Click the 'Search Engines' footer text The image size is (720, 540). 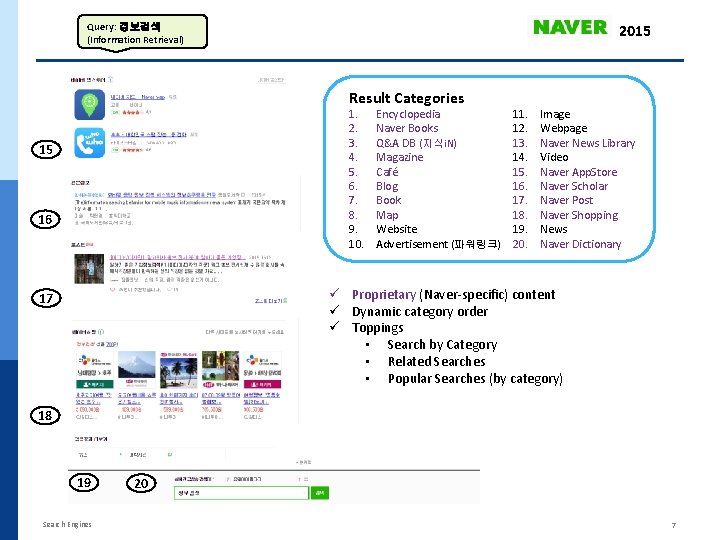pos(67,524)
